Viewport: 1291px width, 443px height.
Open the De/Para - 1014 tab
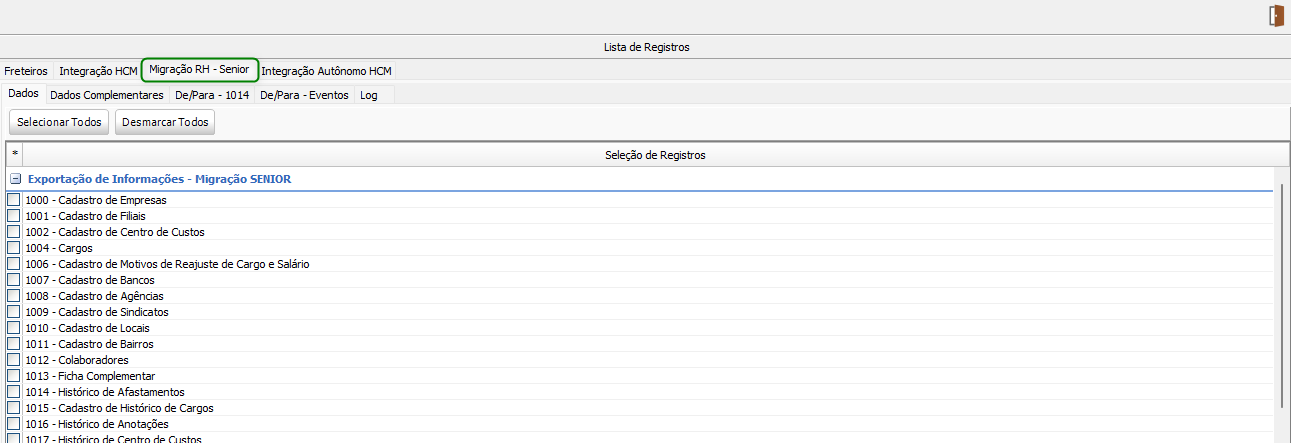(212, 95)
